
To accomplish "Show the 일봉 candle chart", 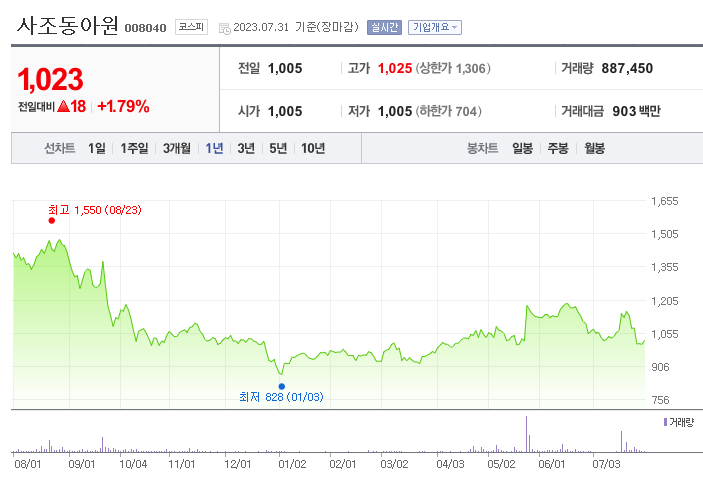I will pos(522,148).
